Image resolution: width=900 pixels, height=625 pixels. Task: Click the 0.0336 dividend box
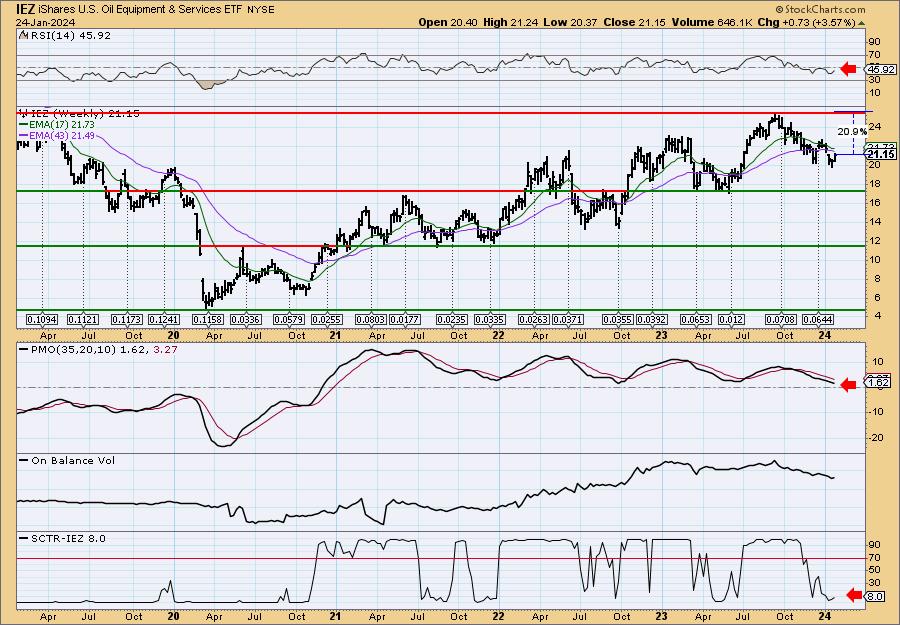point(246,319)
